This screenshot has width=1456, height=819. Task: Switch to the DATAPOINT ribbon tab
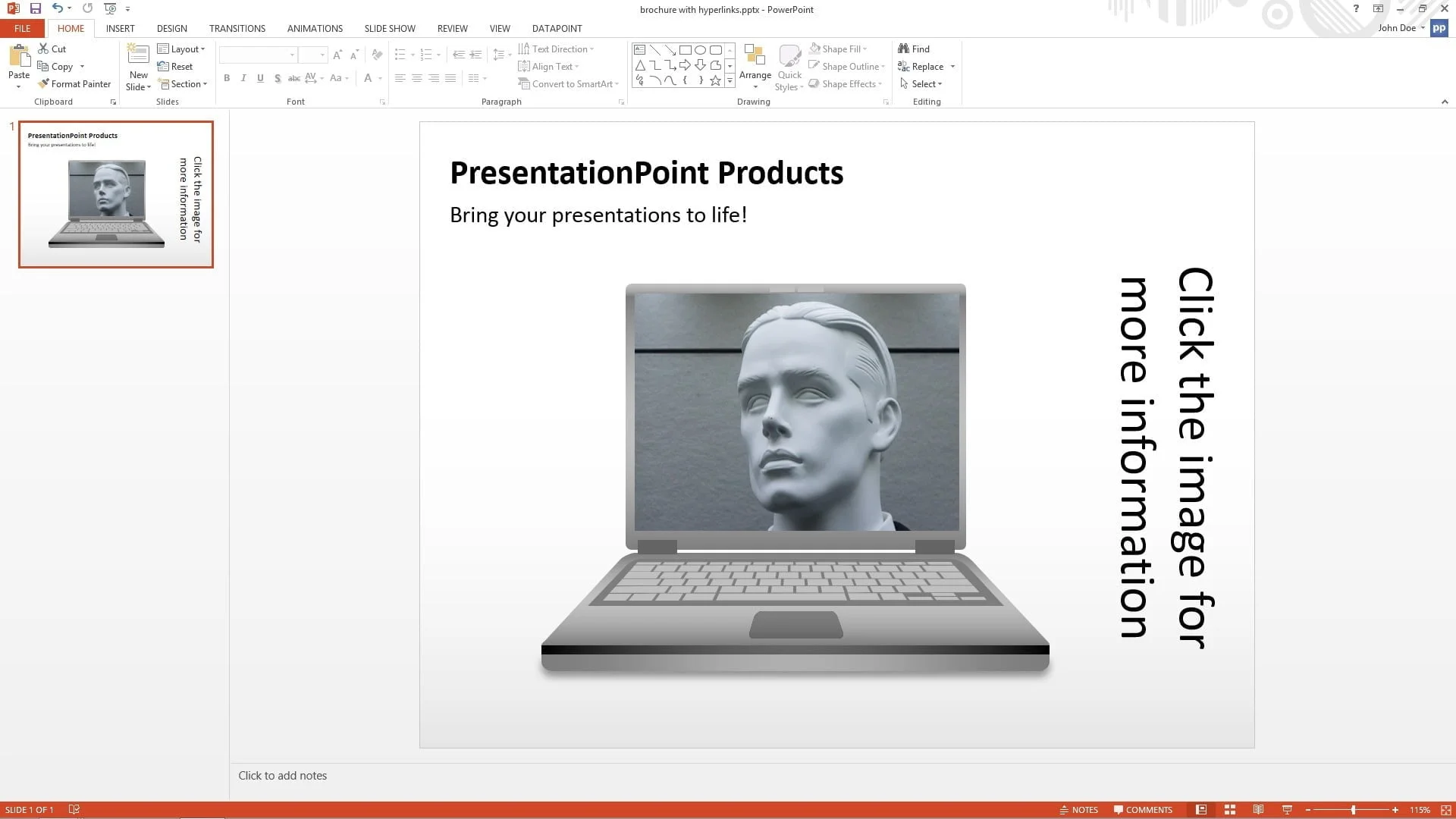click(557, 28)
